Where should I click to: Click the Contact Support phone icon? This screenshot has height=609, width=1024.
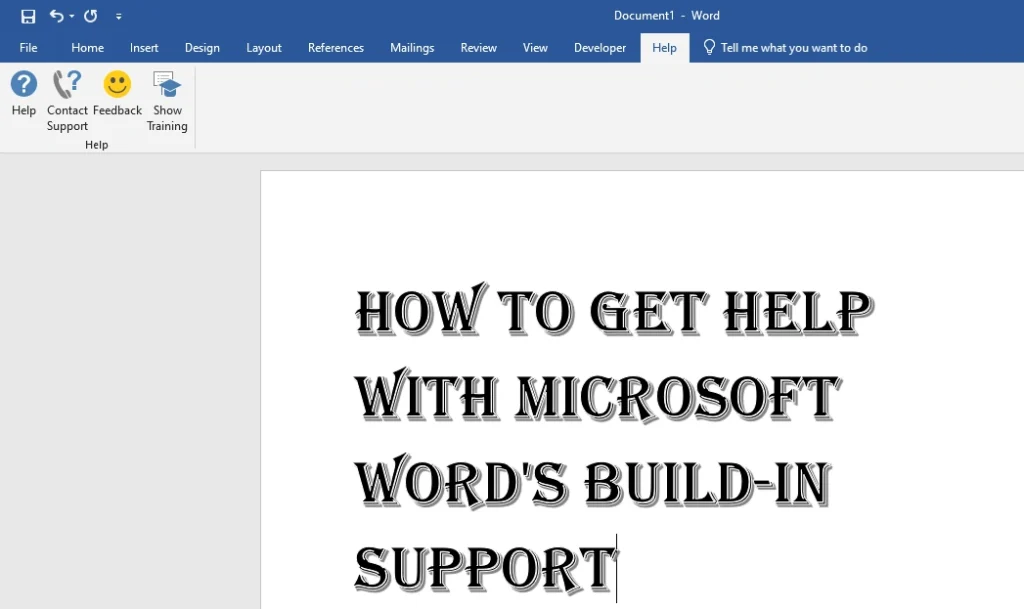click(x=67, y=85)
